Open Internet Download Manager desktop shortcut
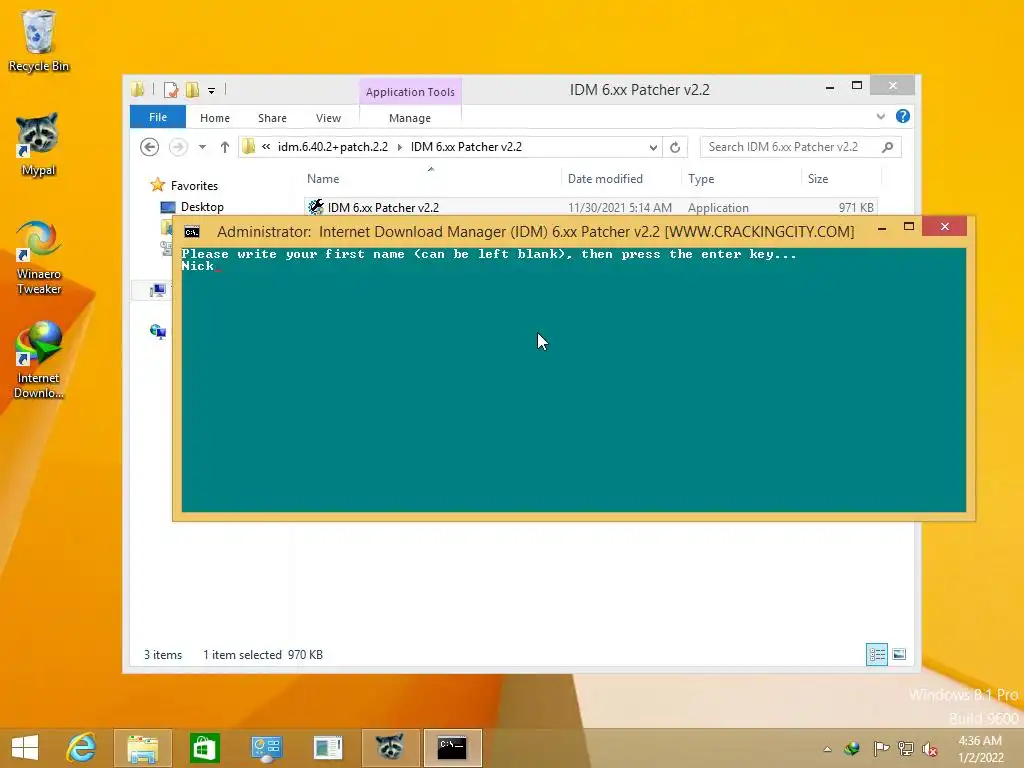Viewport: 1024px width, 768px height. pyautogui.click(x=39, y=359)
